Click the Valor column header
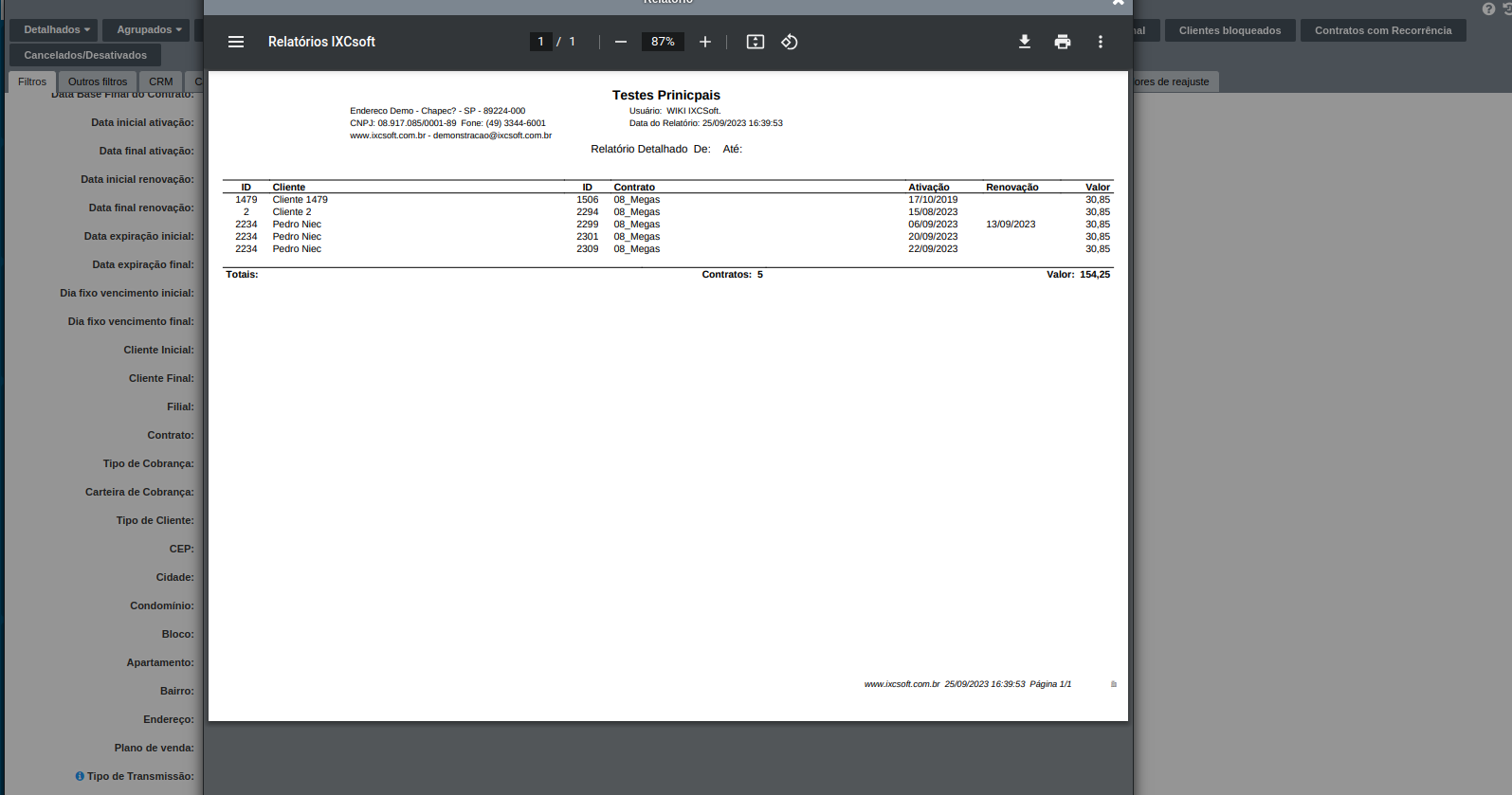The width and height of the screenshot is (1512, 795). point(1098,188)
